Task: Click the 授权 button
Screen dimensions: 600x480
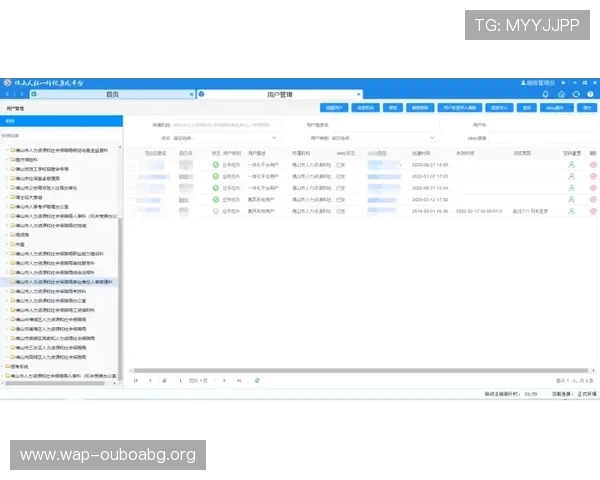Action: click(x=393, y=108)
